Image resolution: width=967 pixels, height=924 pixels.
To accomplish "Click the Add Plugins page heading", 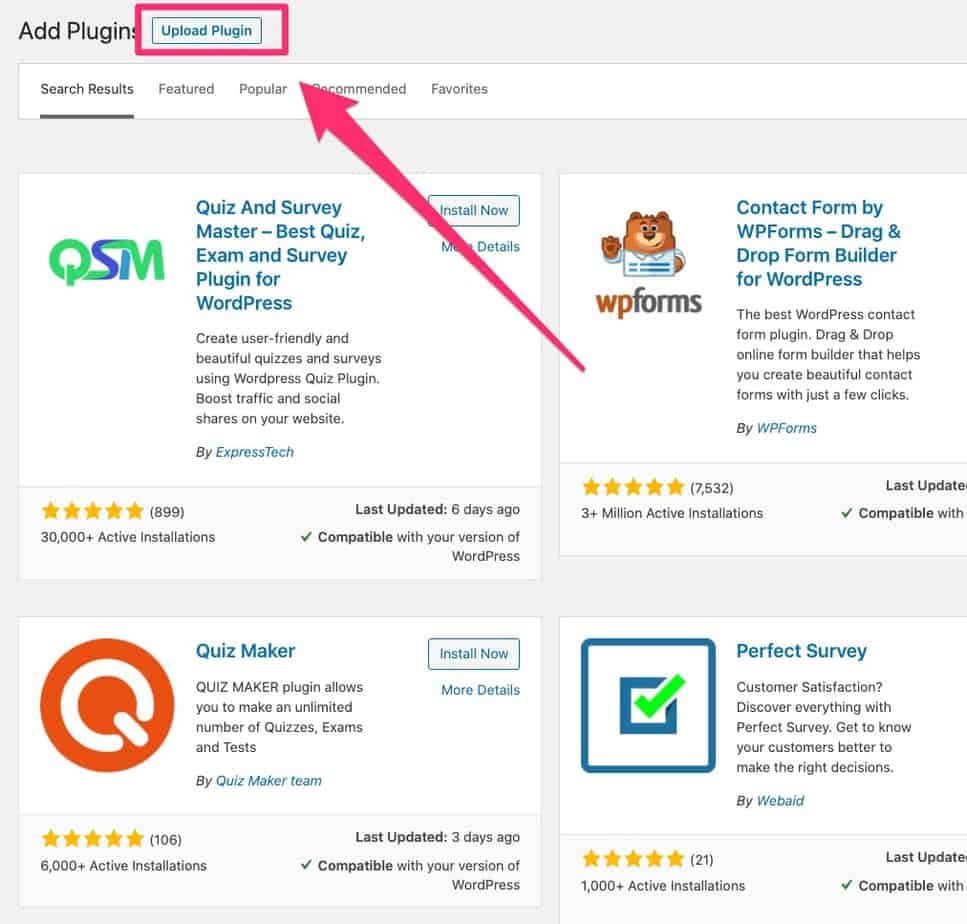I will coord(78,31).
